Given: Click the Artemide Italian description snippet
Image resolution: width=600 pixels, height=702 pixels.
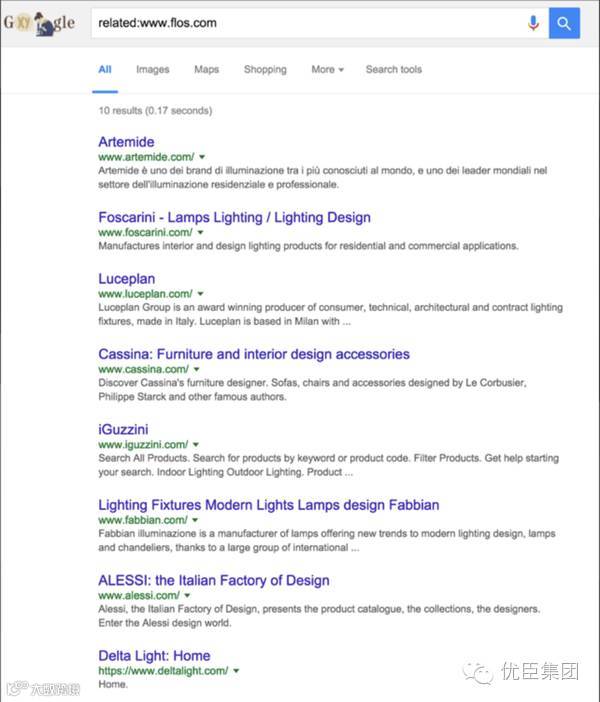Looking at the screenshot, I should pos(322,177).
